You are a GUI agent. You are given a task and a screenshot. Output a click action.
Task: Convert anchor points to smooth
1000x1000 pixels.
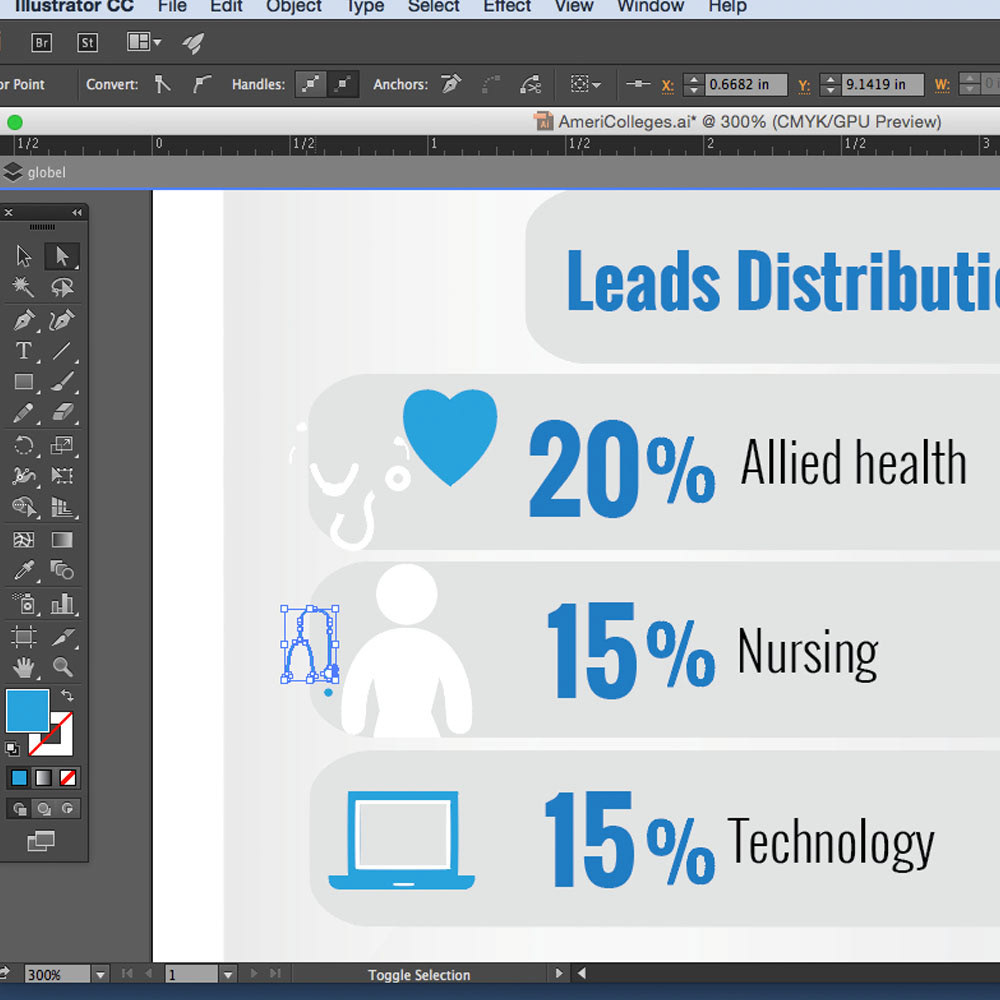(x=201, y=84)
